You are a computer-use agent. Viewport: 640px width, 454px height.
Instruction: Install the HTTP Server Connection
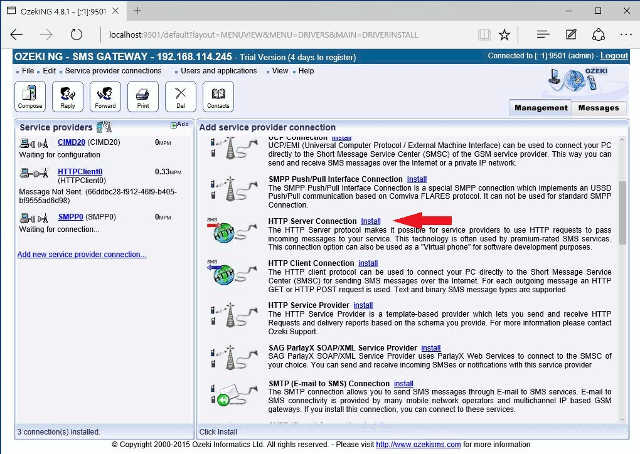click(x=371, y=221)
